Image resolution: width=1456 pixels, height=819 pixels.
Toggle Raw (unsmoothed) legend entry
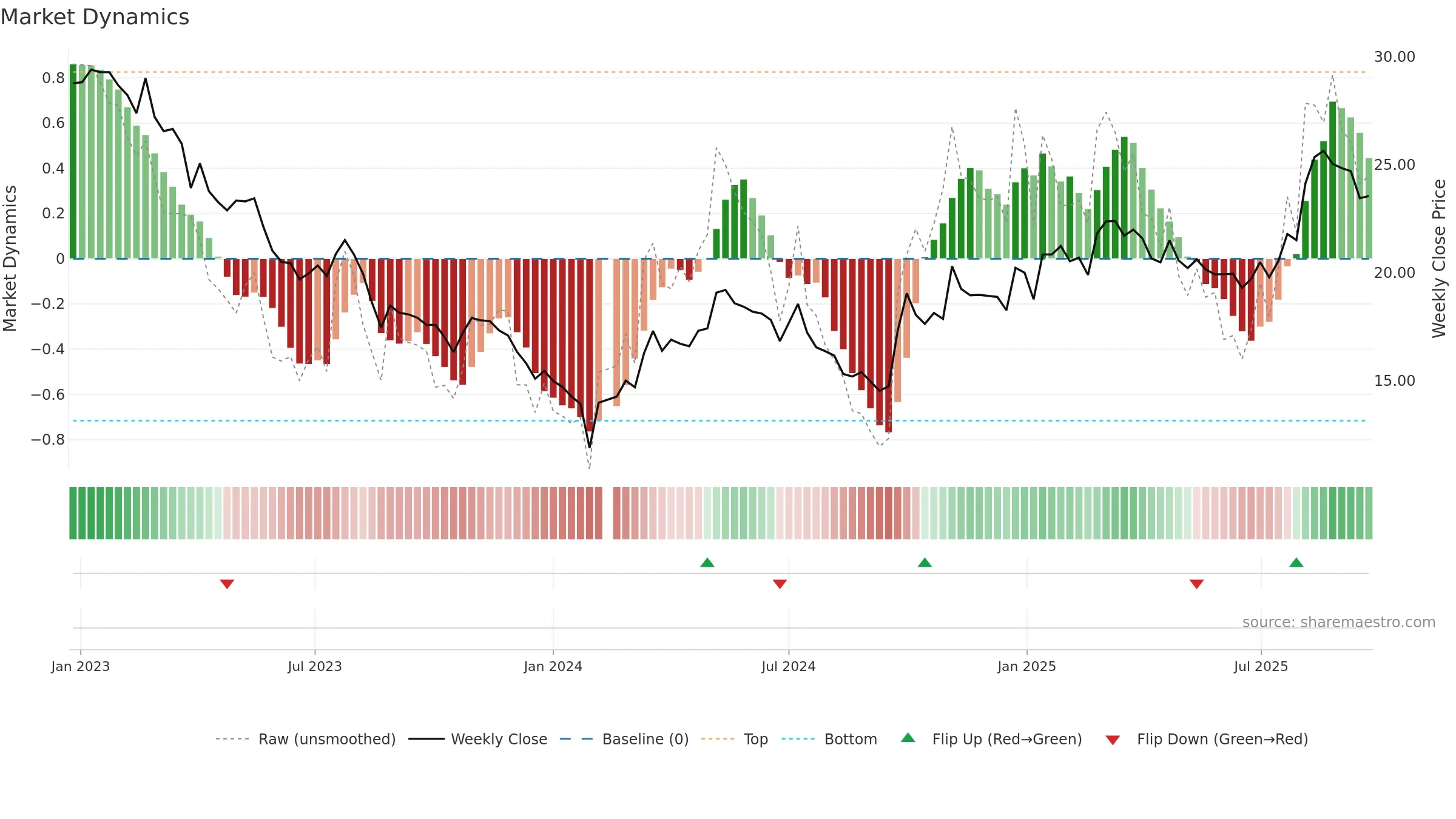point(305,739)
